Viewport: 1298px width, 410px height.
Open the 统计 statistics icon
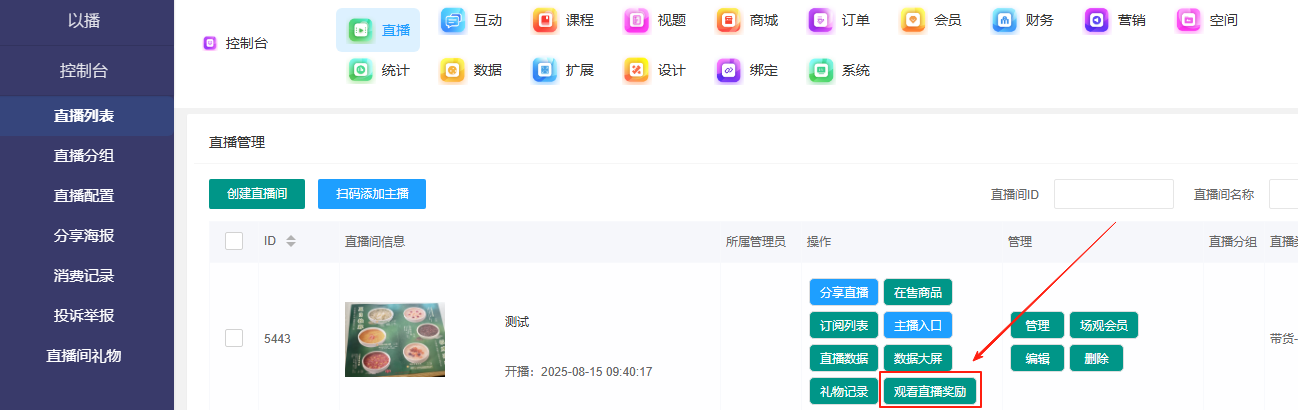361,71
